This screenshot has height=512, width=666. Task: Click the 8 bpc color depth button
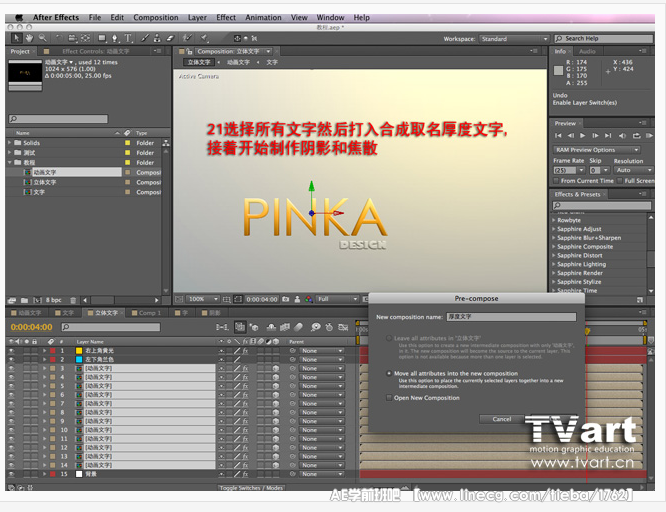click(x=53, y=300)
